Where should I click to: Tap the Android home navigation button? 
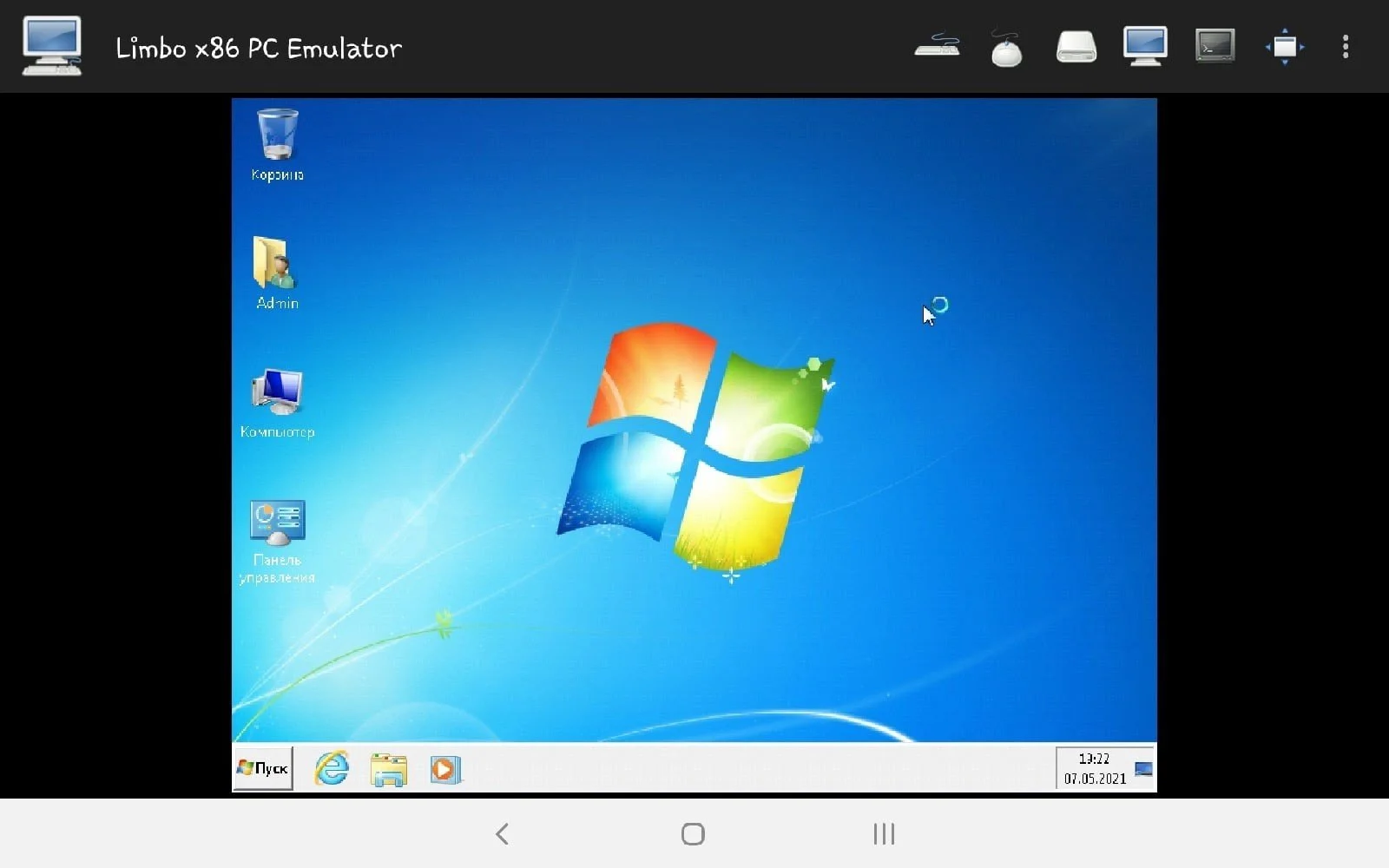[693, 834]
